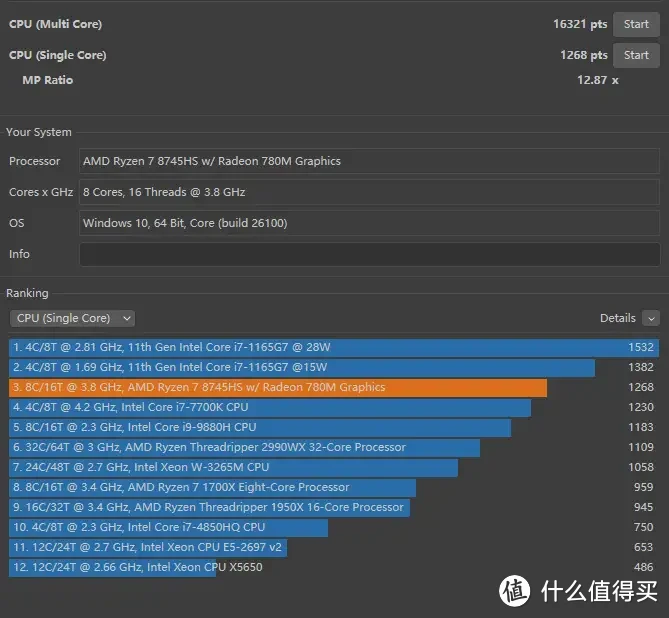
Task: Click the OS field showing Windows 10
Action: [369, 223]
